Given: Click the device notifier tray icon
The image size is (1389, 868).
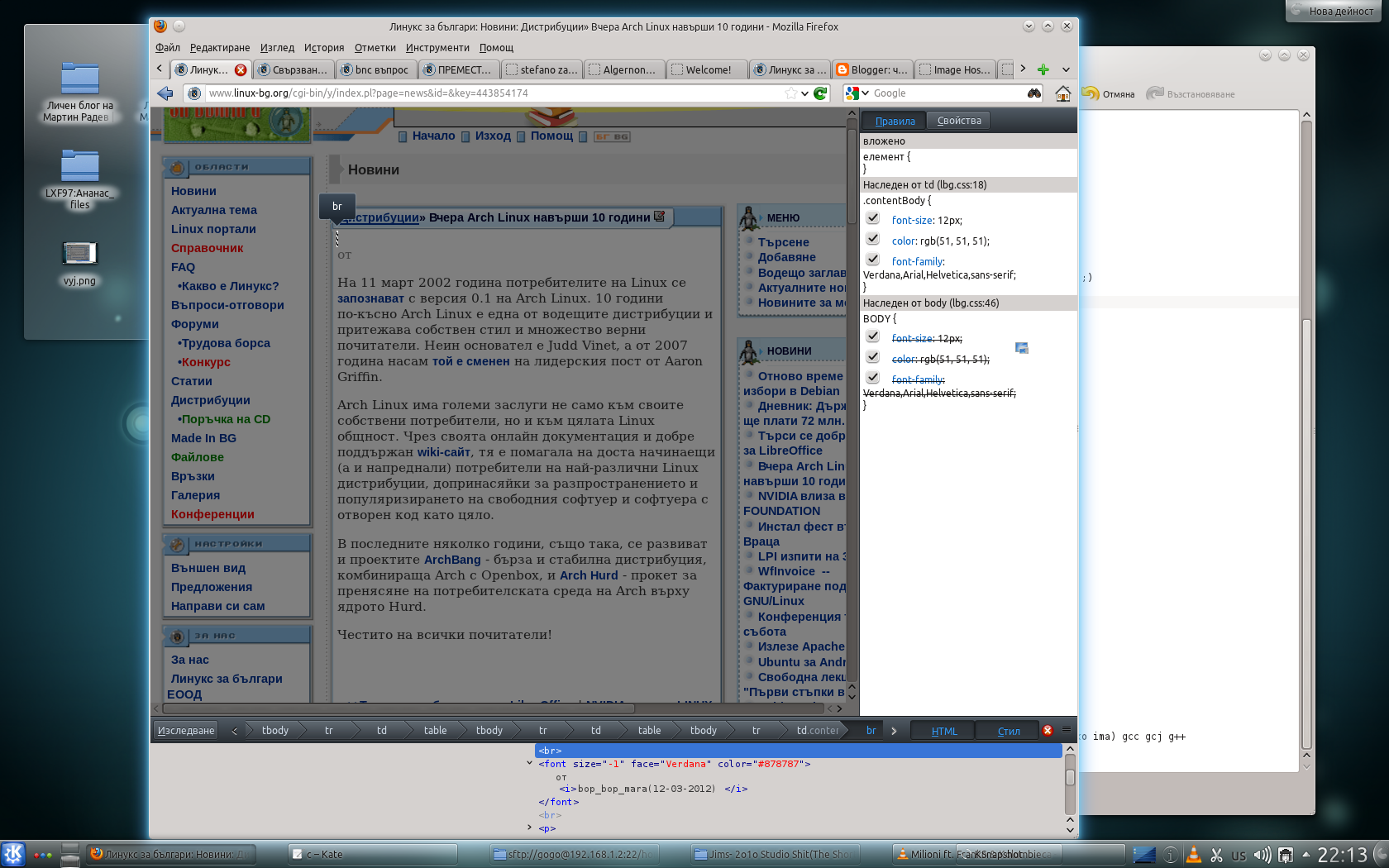Looking at the screenshot, I should (x=1286, y=855).
